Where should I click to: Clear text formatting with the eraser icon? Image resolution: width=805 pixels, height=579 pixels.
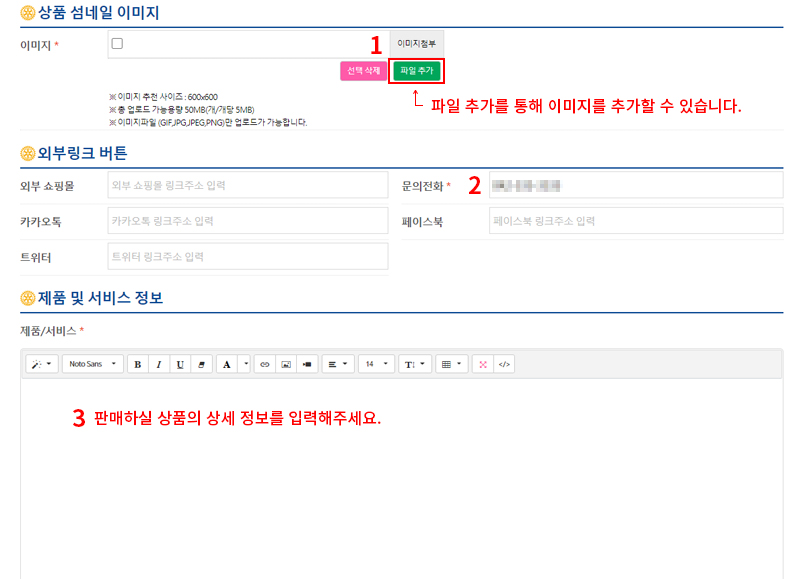[x=203, y=364]
